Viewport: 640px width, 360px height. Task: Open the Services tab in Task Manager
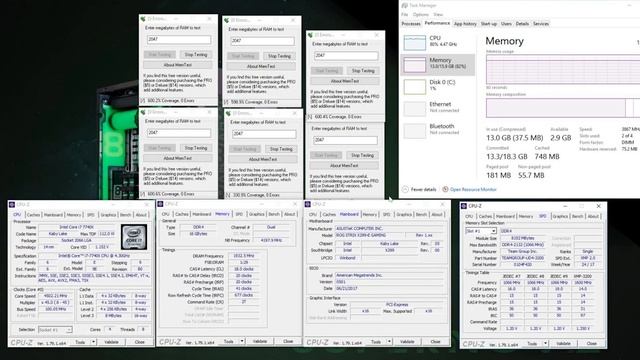(x=541, y=24)
